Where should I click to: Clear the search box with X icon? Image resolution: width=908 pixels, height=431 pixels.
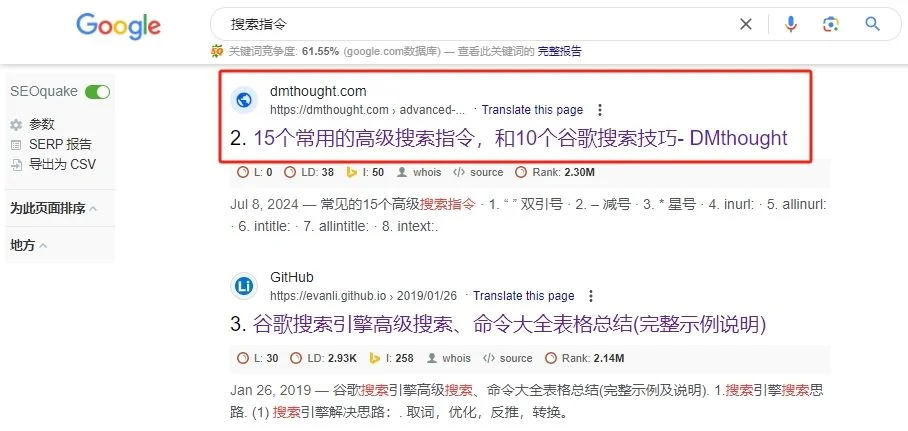point(746,24)
